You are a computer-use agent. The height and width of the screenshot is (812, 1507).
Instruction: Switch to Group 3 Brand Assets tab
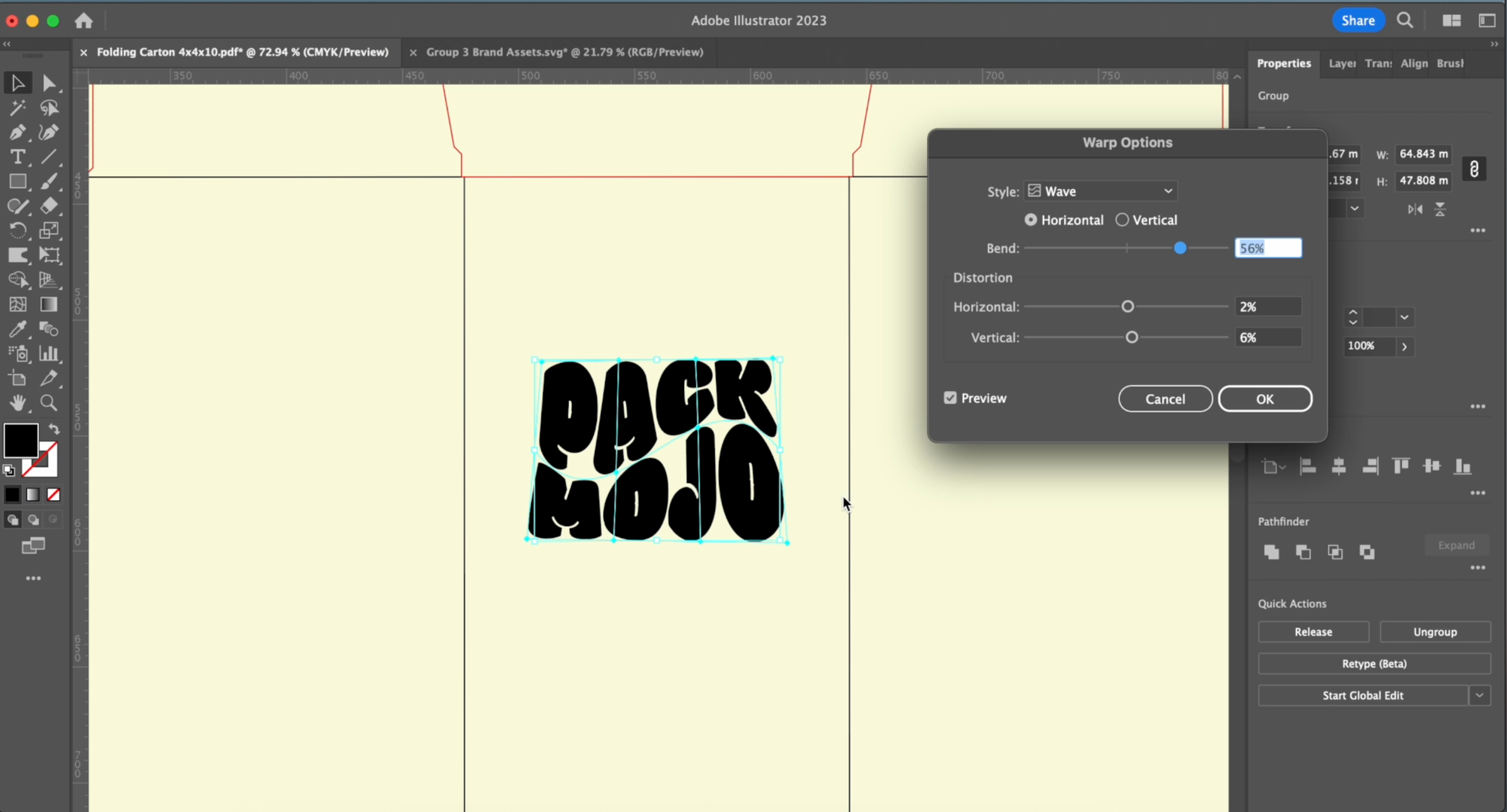[565, 52]
